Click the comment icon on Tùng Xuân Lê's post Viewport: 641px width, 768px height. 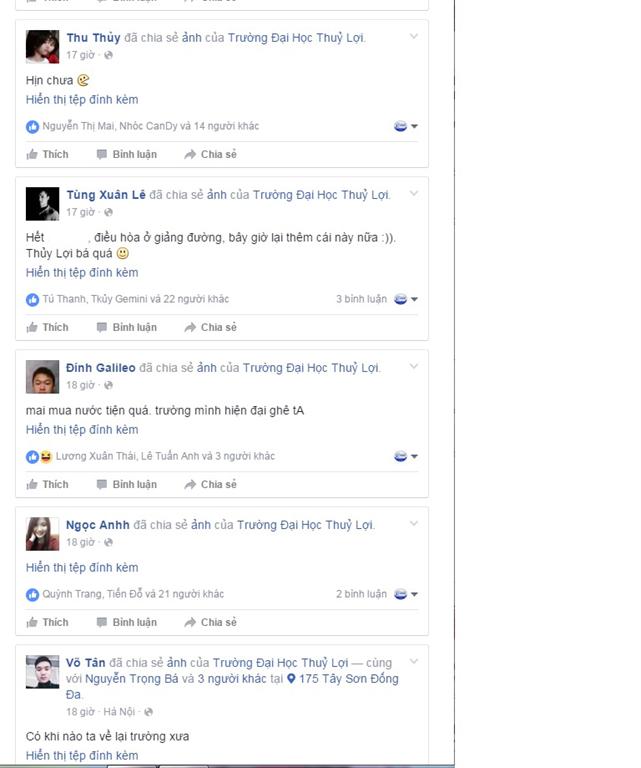102,327
